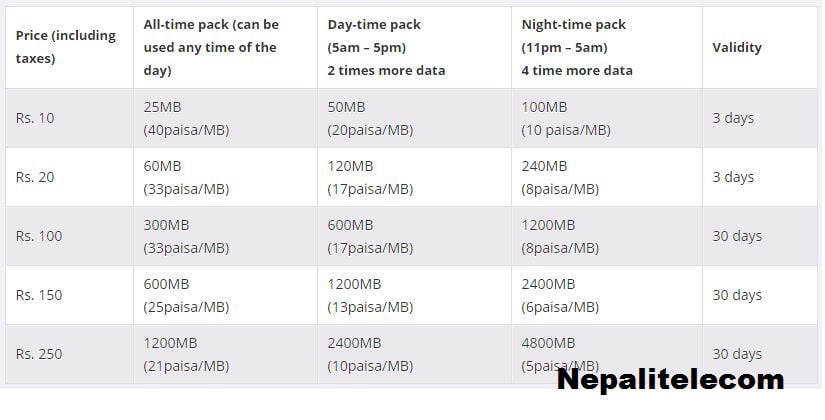Select the 120MB (17paisa/MB) day-time cell
The width and height of the screenshot is (825, 420).
(414, 177)
